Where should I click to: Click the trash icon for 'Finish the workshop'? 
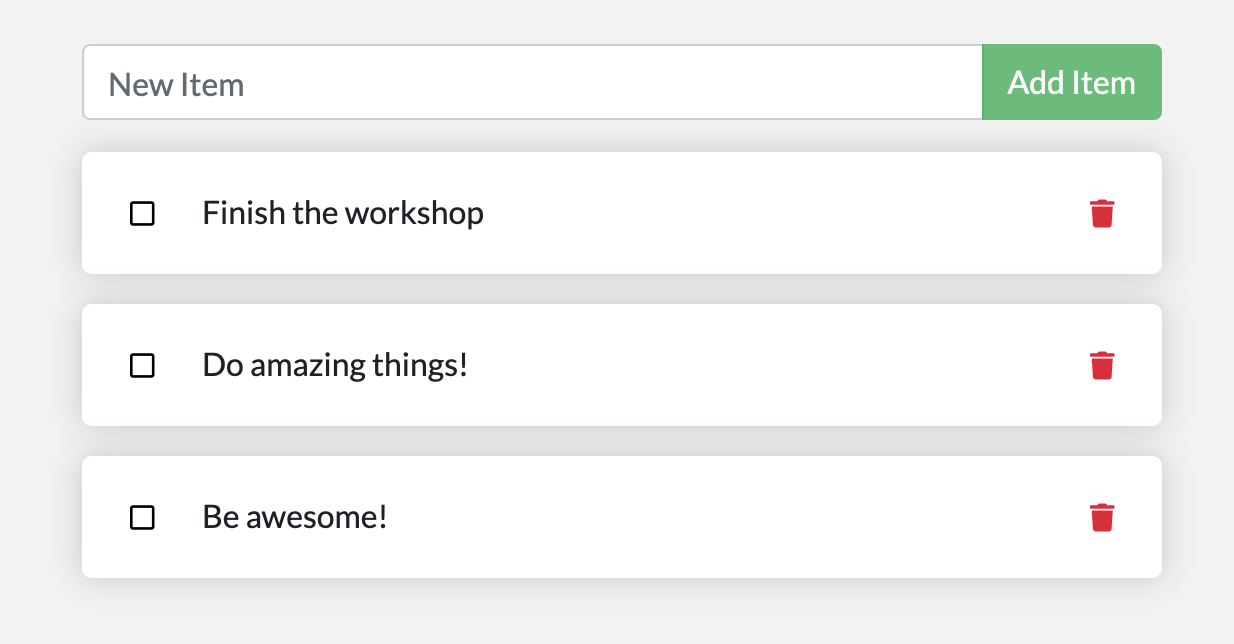pos(1102,213)
